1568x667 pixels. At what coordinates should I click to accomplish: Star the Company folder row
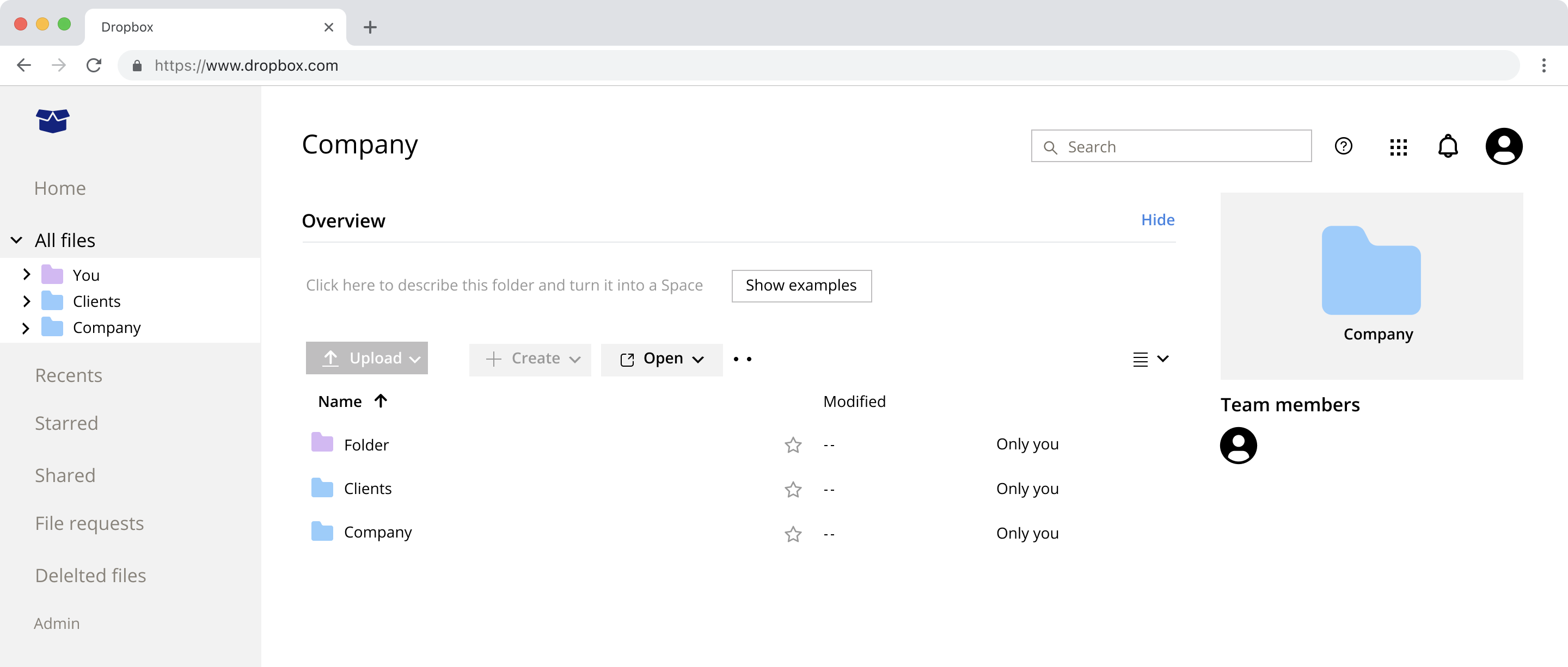click(x=793, y=534)
